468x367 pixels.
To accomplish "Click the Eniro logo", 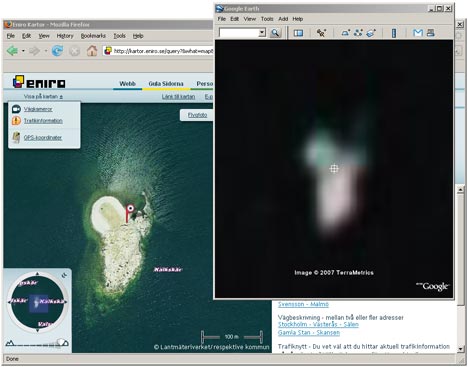I will coord(39,82).
